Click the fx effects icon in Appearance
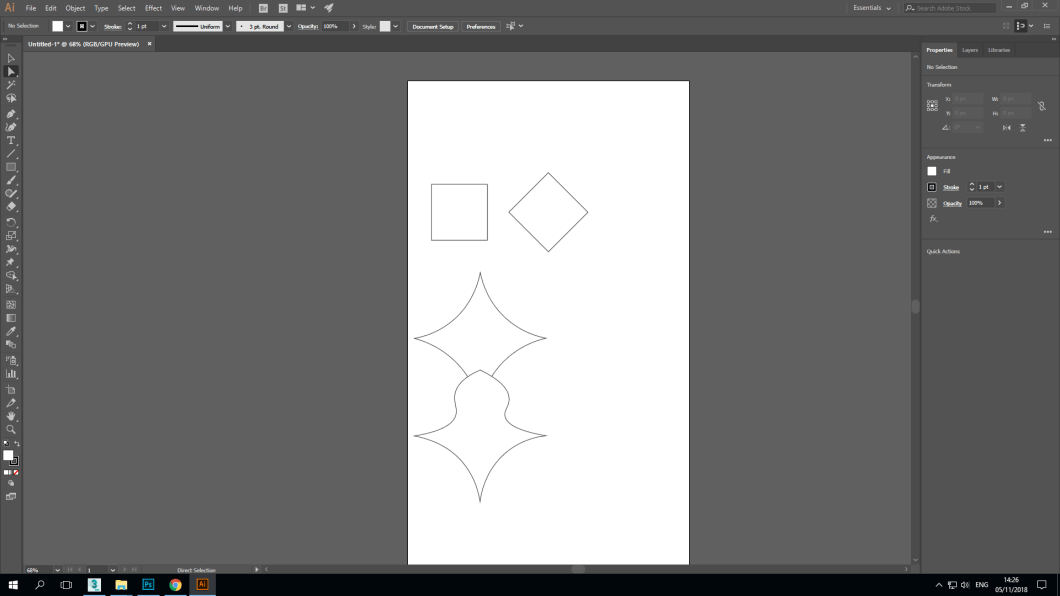This screenshot has width=1060, height=596. click(x=933, y=218)
